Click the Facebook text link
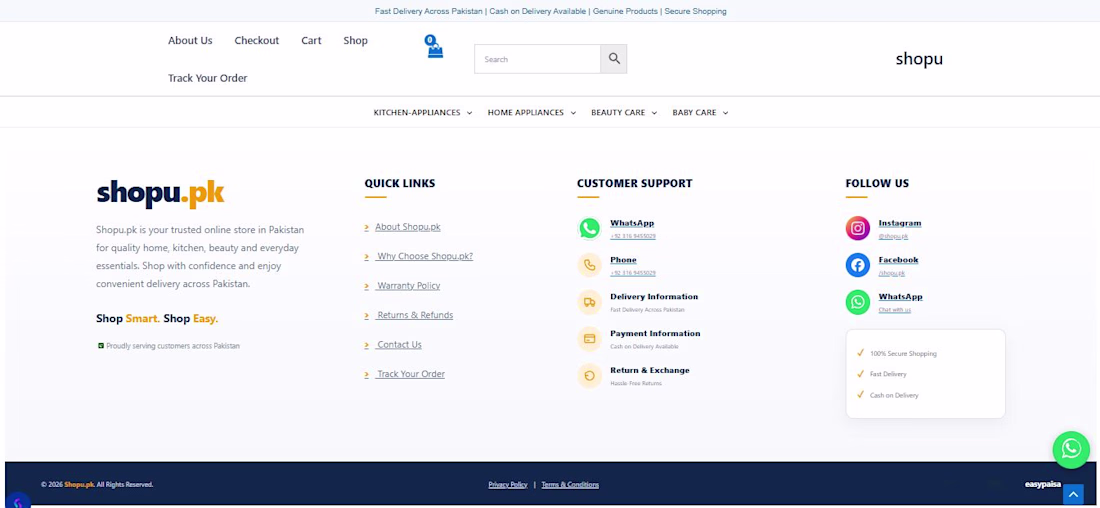This screenshot has height=508, width=1100. tap(899, 260)
